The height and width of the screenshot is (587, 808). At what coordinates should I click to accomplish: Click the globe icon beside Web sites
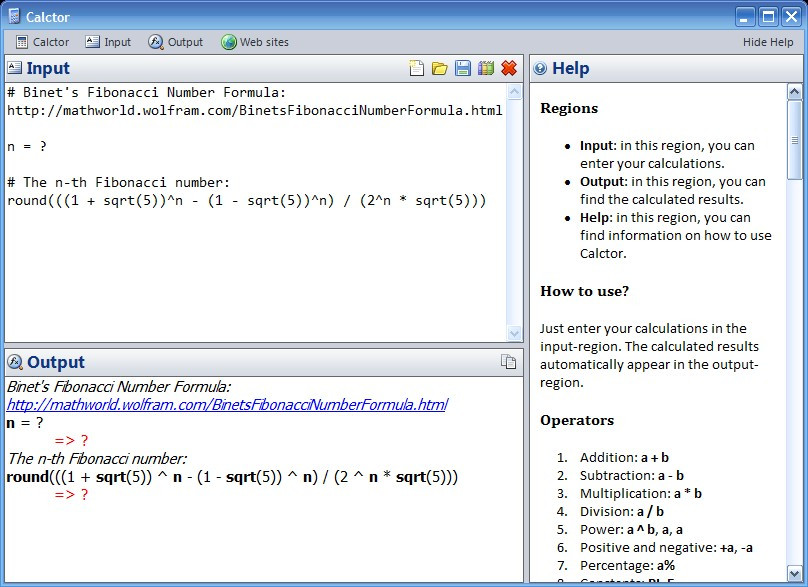(229, 42)
